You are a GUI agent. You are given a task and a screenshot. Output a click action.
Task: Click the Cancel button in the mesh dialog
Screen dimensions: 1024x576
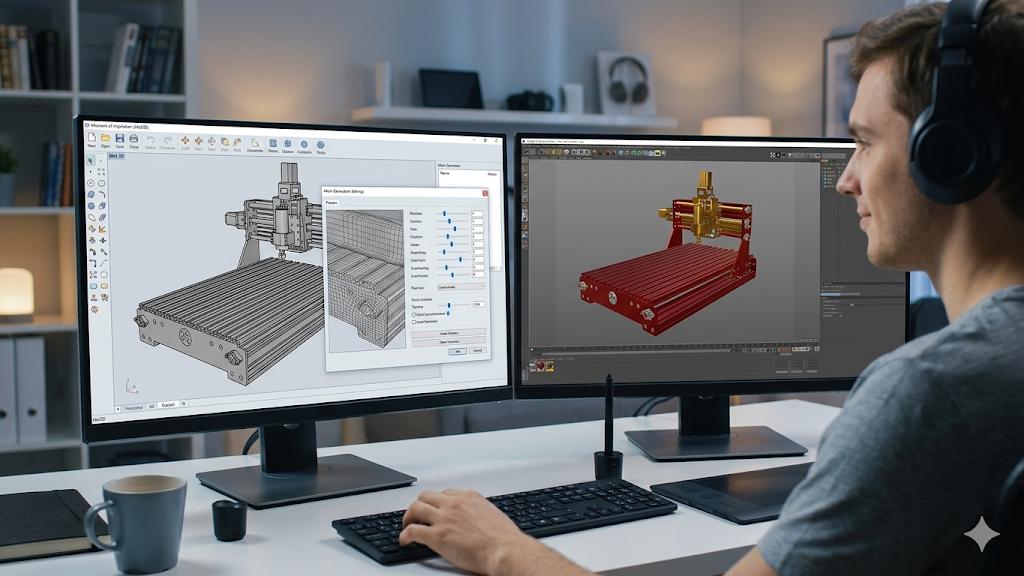click(x=477, y=351)
